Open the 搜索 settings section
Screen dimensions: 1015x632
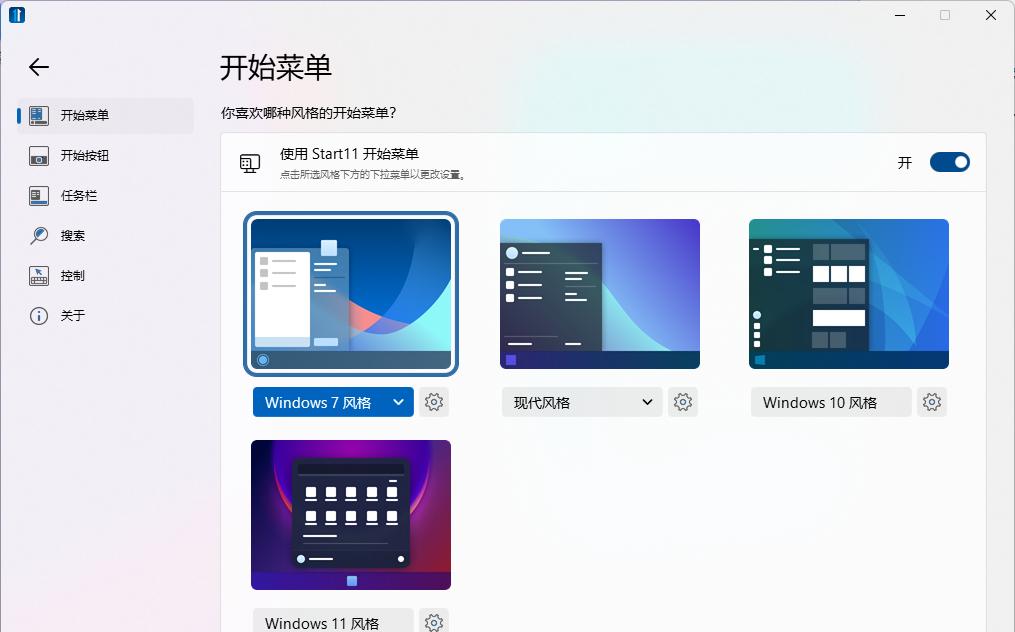pyautogui.click(x=106, y=236)
